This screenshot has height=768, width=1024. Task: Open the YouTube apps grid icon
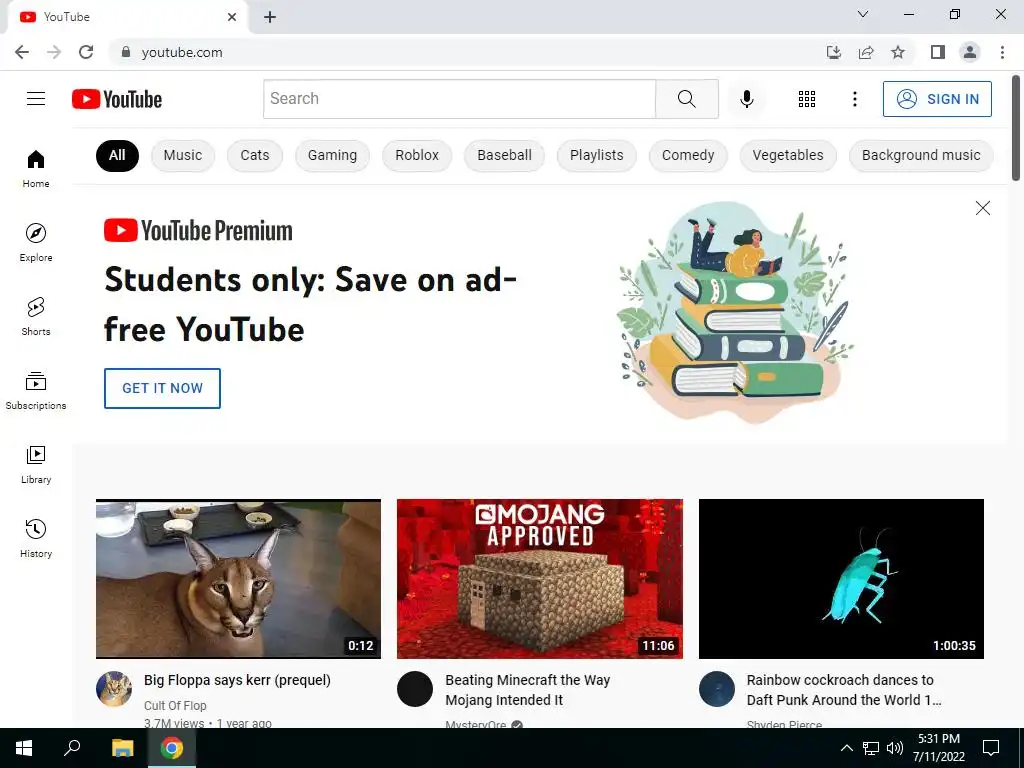click(x=807, y=99)
